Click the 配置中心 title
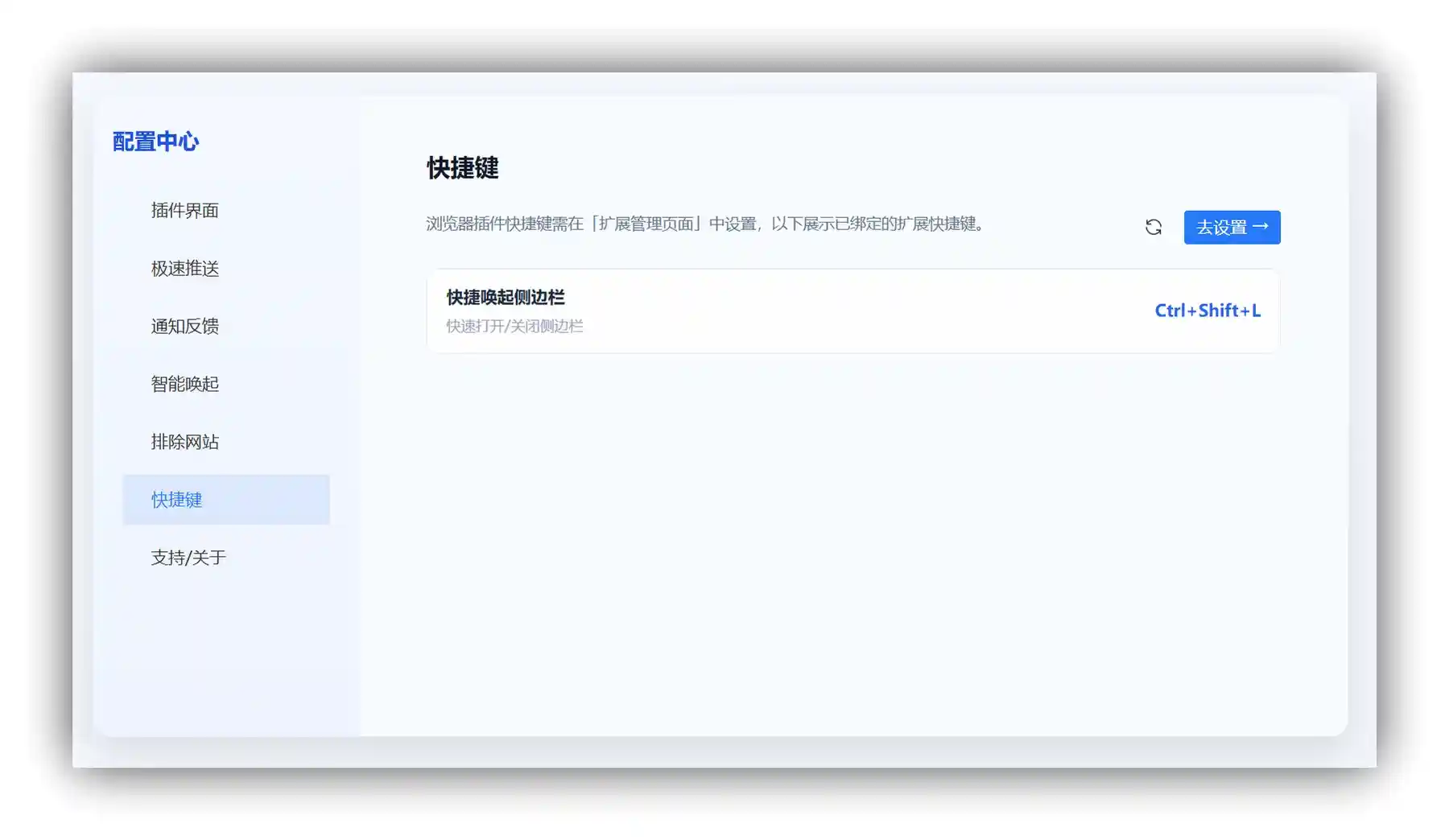Viewport: 1449px width, 840px height. point(156,141)
